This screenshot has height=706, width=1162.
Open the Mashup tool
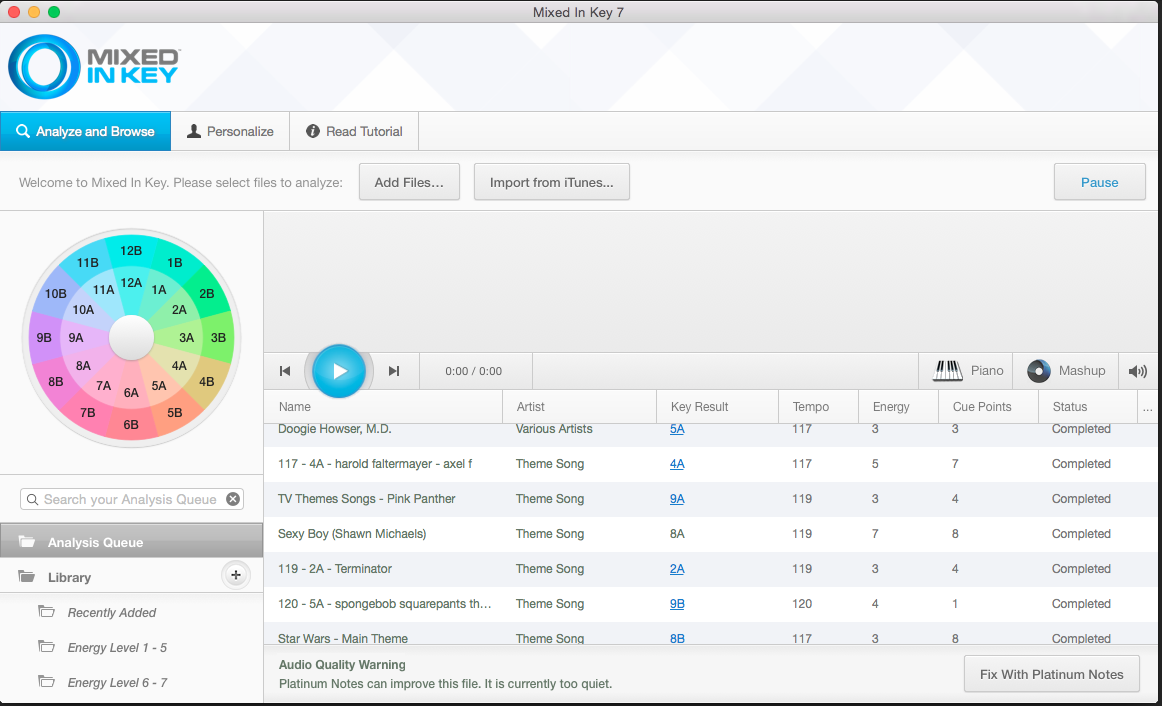pos(1066,371)
